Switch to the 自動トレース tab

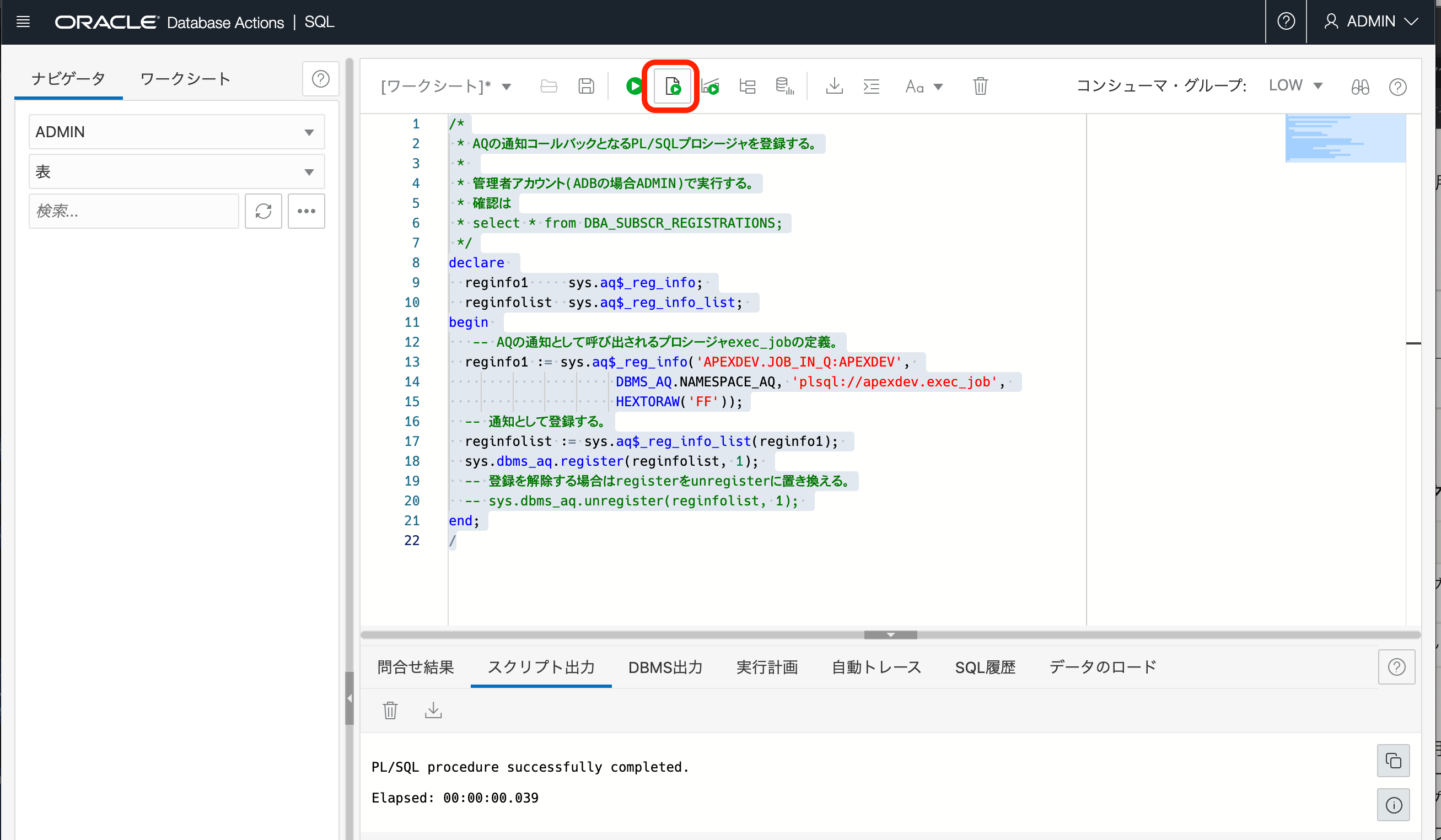(x=876, y=667)
